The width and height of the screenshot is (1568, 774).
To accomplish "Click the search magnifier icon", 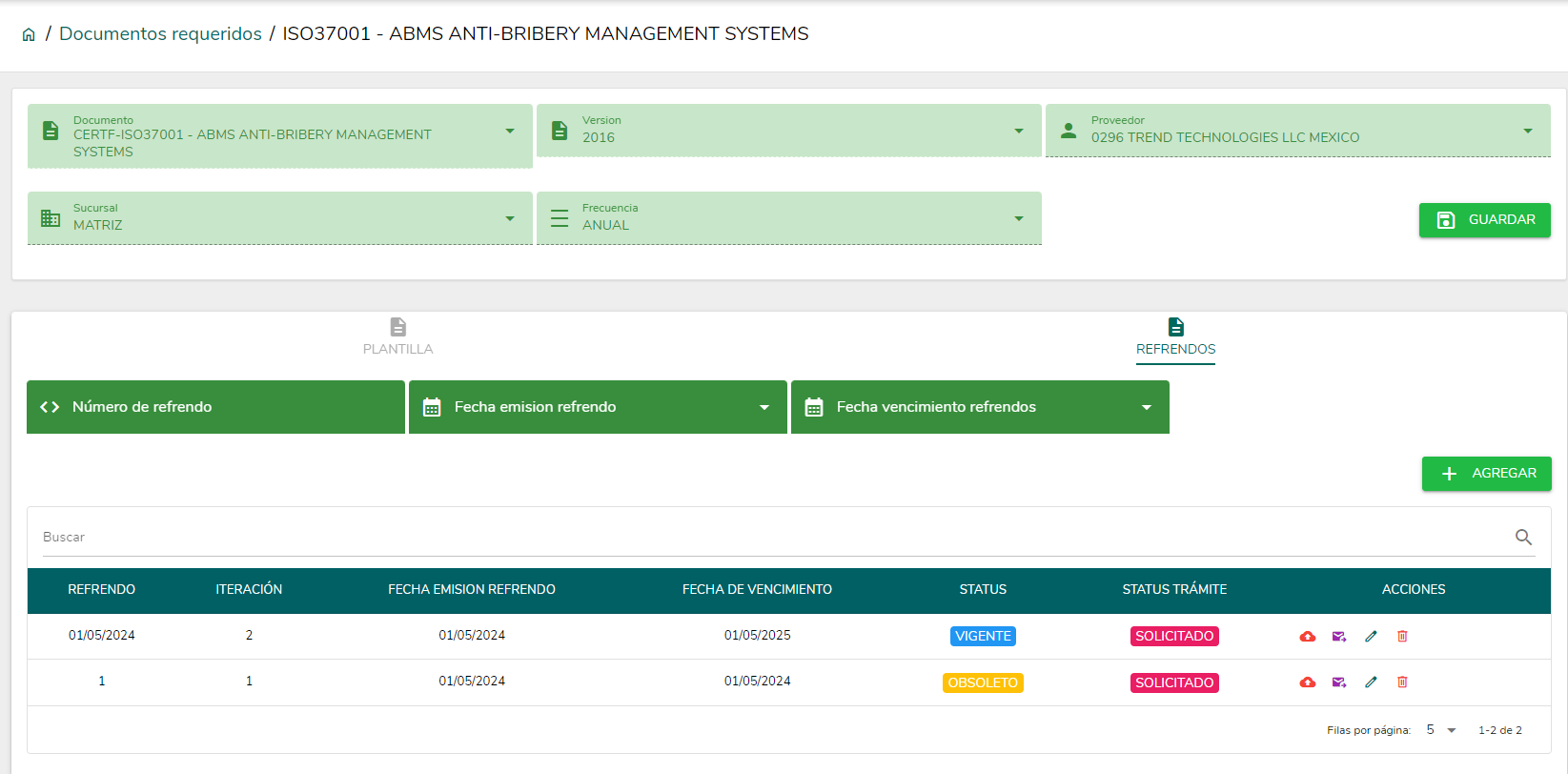I will pyautogui.click(x=1523, y=538).
